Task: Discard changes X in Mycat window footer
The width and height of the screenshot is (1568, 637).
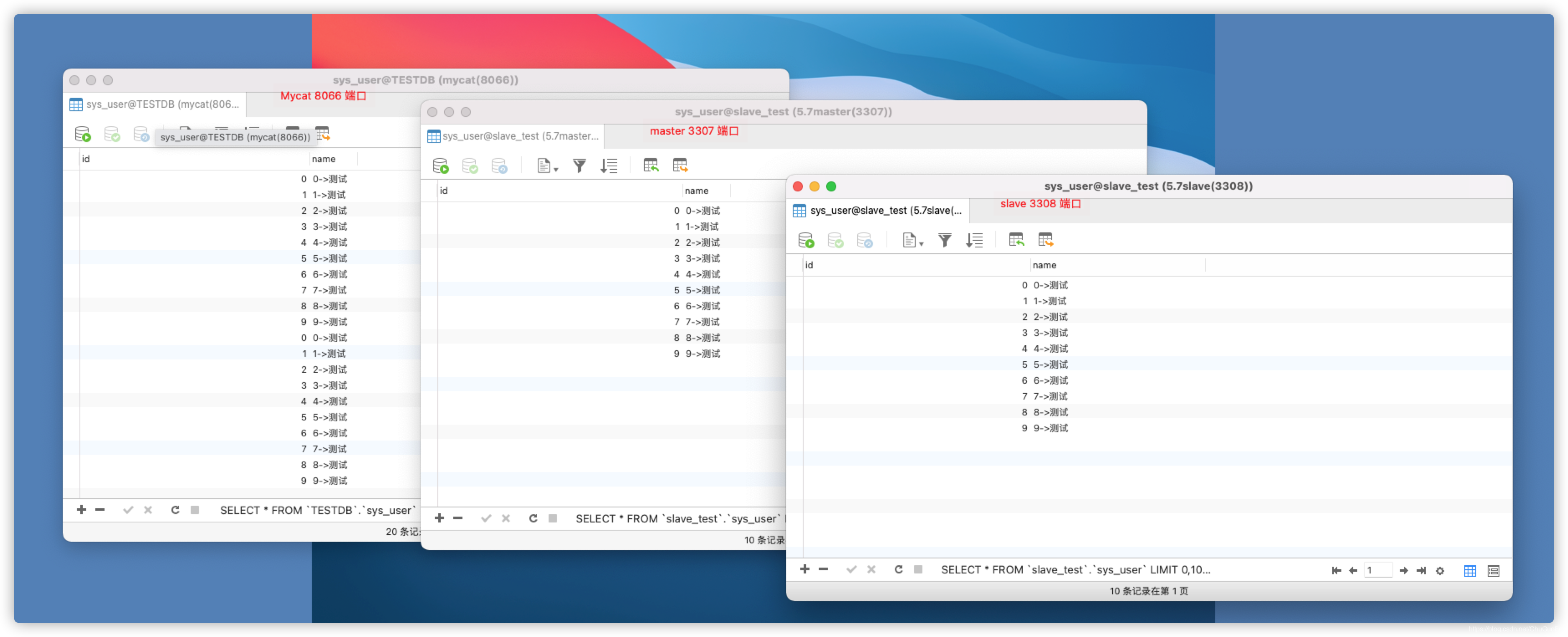Action: (148, 510)
